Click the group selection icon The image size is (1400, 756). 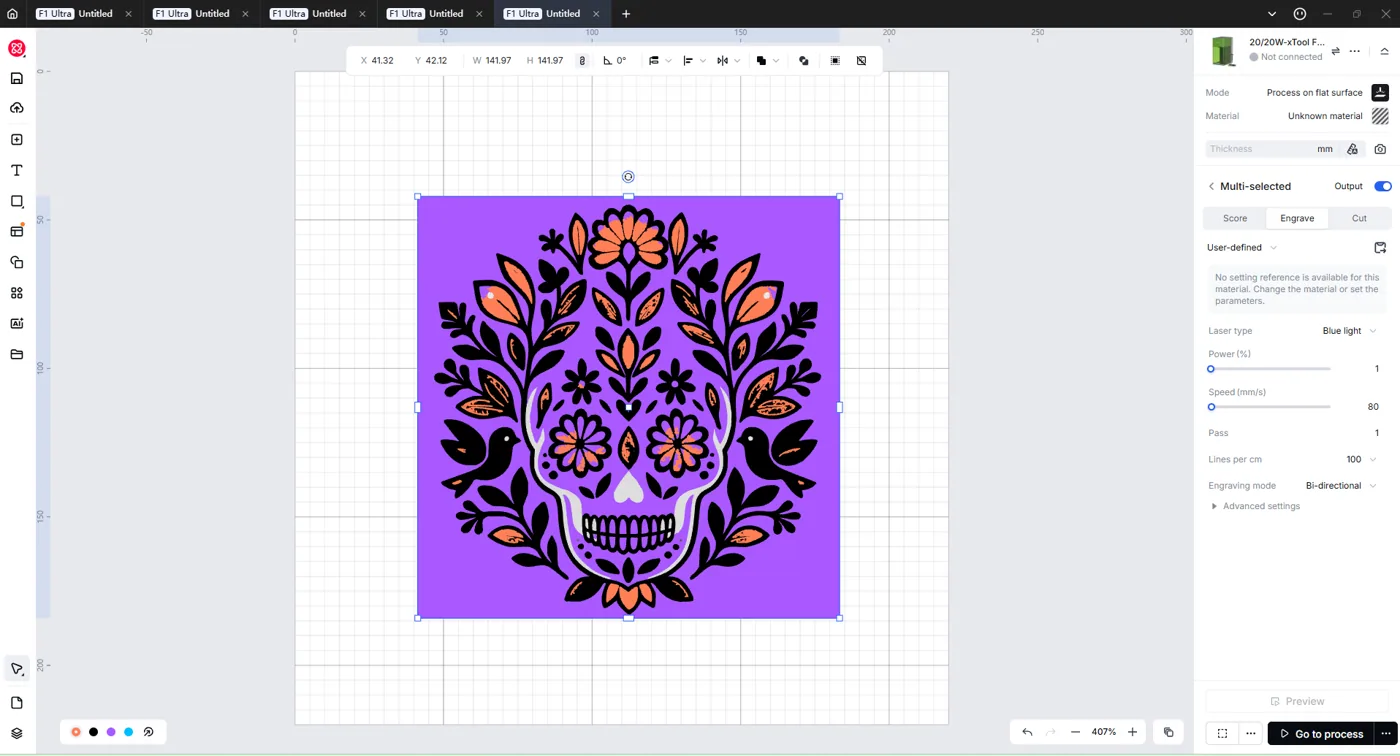click(x=835, y=61)
